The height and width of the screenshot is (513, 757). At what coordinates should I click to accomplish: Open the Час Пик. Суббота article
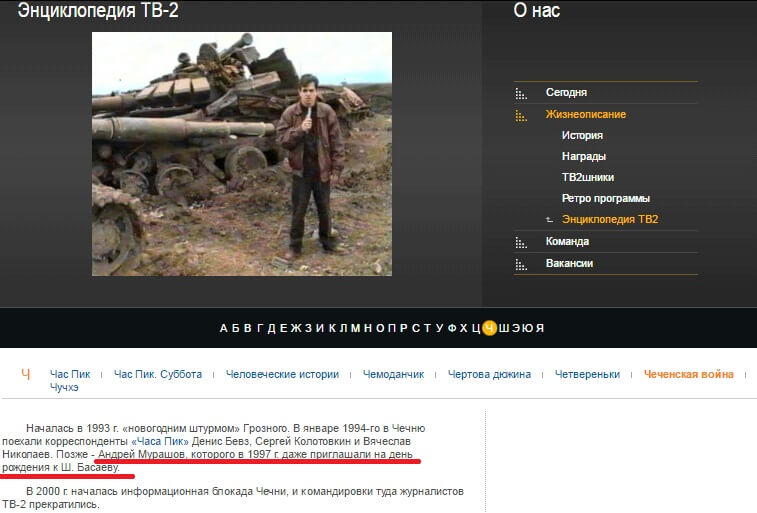pos(158,374)
